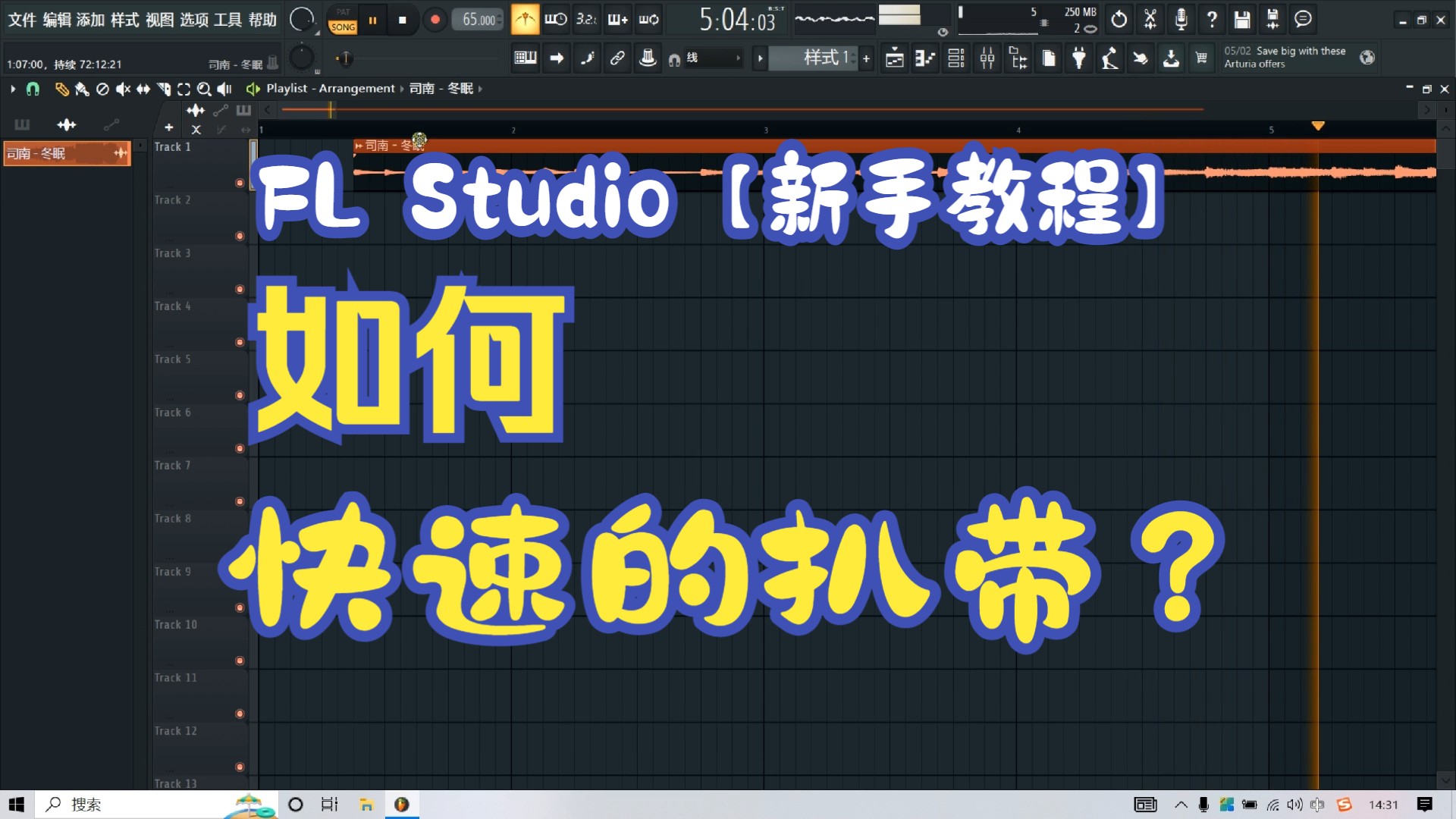The image size is (1456, 819).
Task: Choose the Zoom magnifier tool
Action: coord(204,89)
